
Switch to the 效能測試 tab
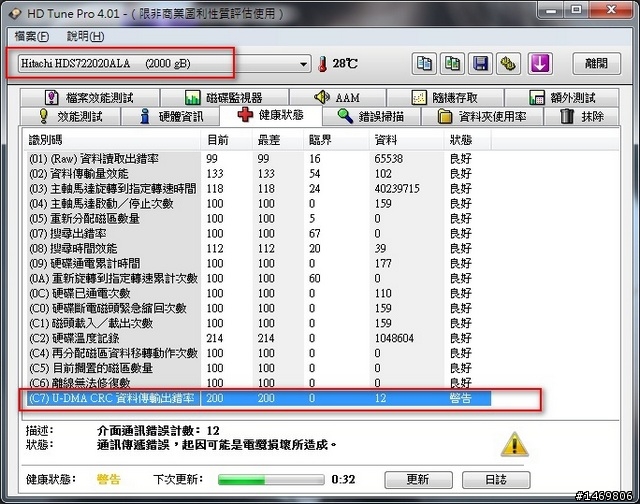point(70,116)
